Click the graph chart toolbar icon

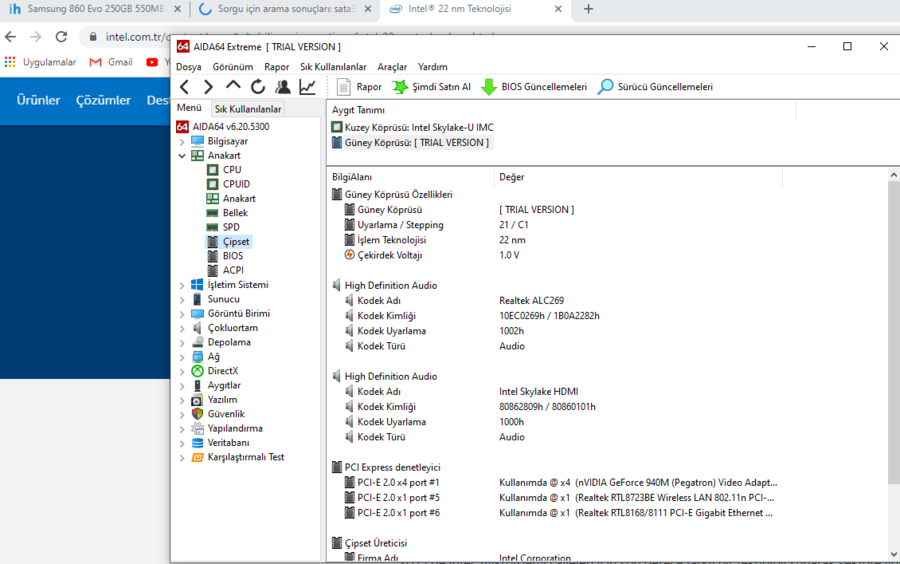coord(307,87)
